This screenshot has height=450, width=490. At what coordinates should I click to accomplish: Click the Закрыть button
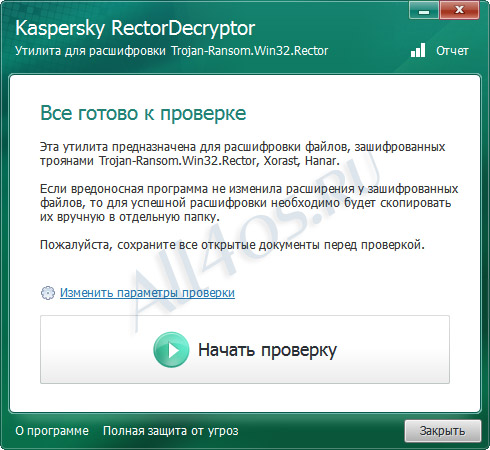click(442, 431)
